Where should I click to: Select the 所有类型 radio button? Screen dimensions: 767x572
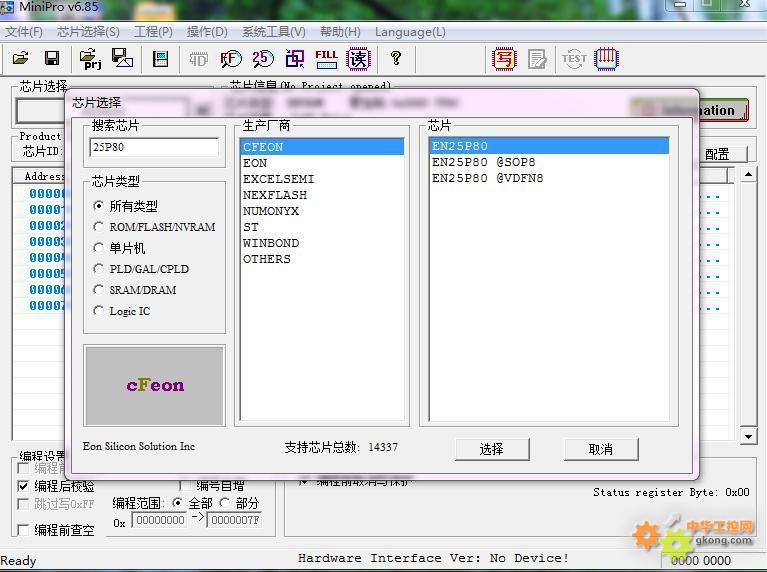coord(98,206)
